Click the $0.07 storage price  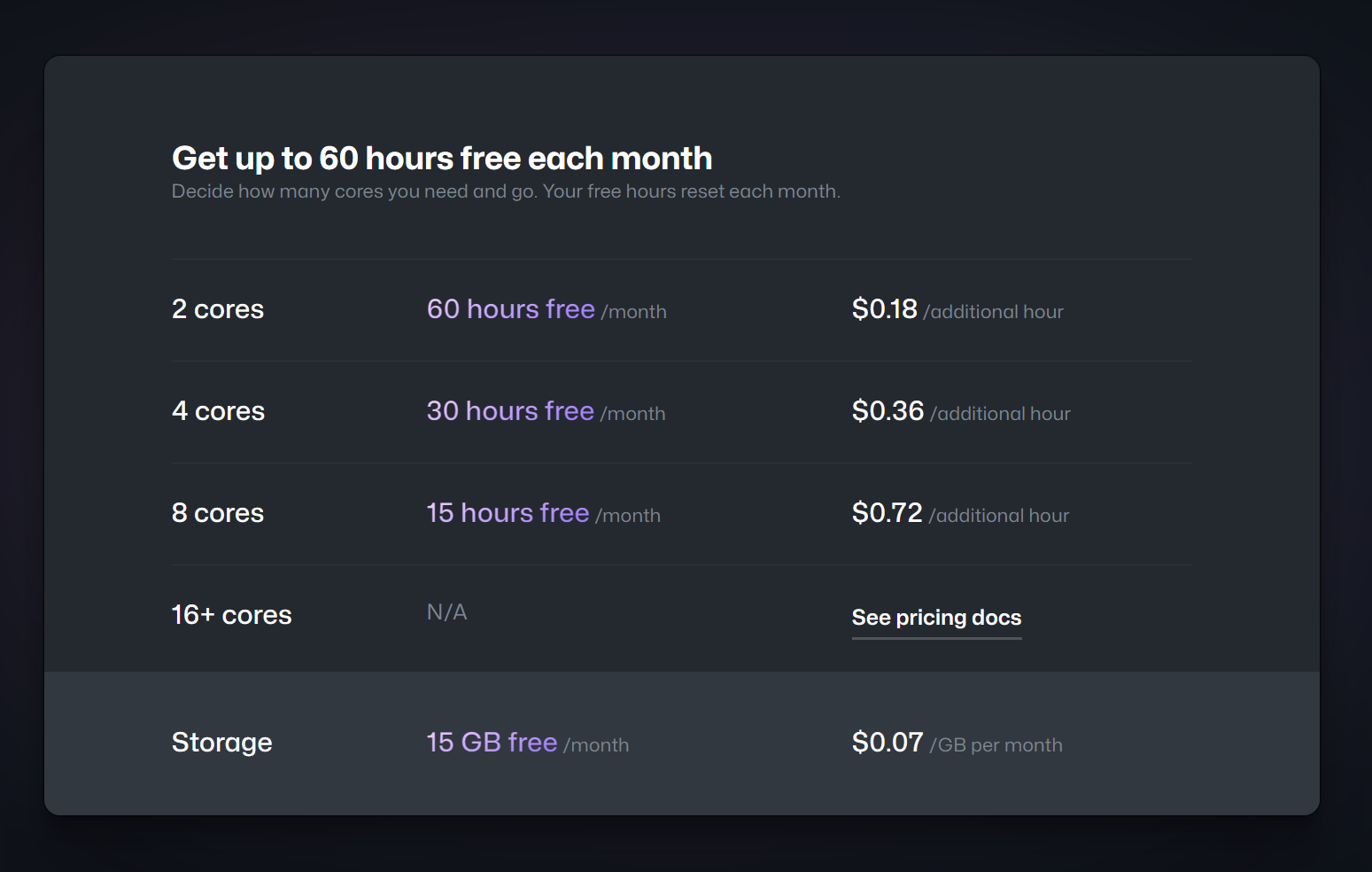887,743
